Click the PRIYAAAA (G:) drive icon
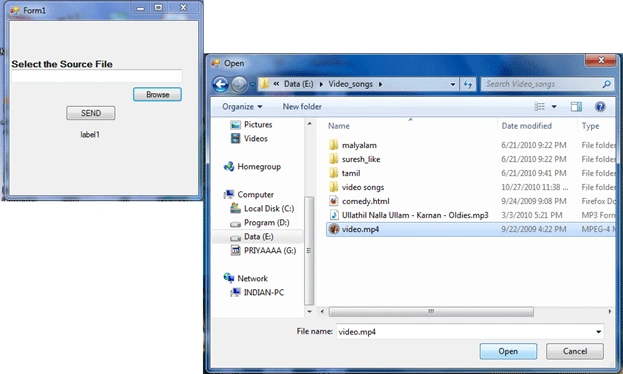The height and width of the screenshot is (374, 623). click(x=236, y=250)
